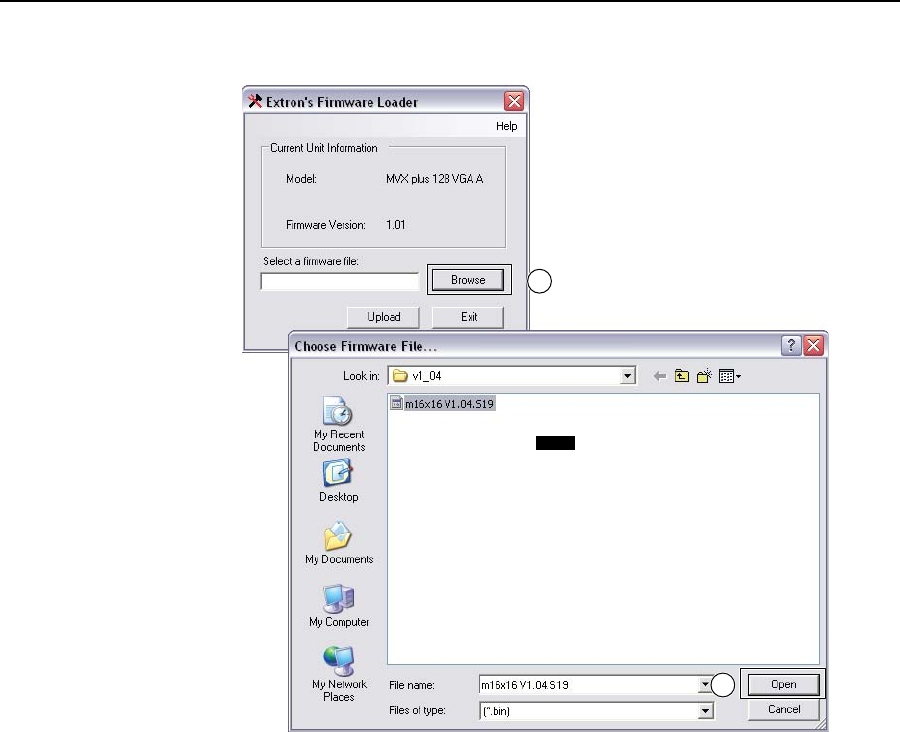Image resolution: width=900 pixels, height=732 pixels.
Task: Close Extron's Firmware Loader window
Action: 514,101
